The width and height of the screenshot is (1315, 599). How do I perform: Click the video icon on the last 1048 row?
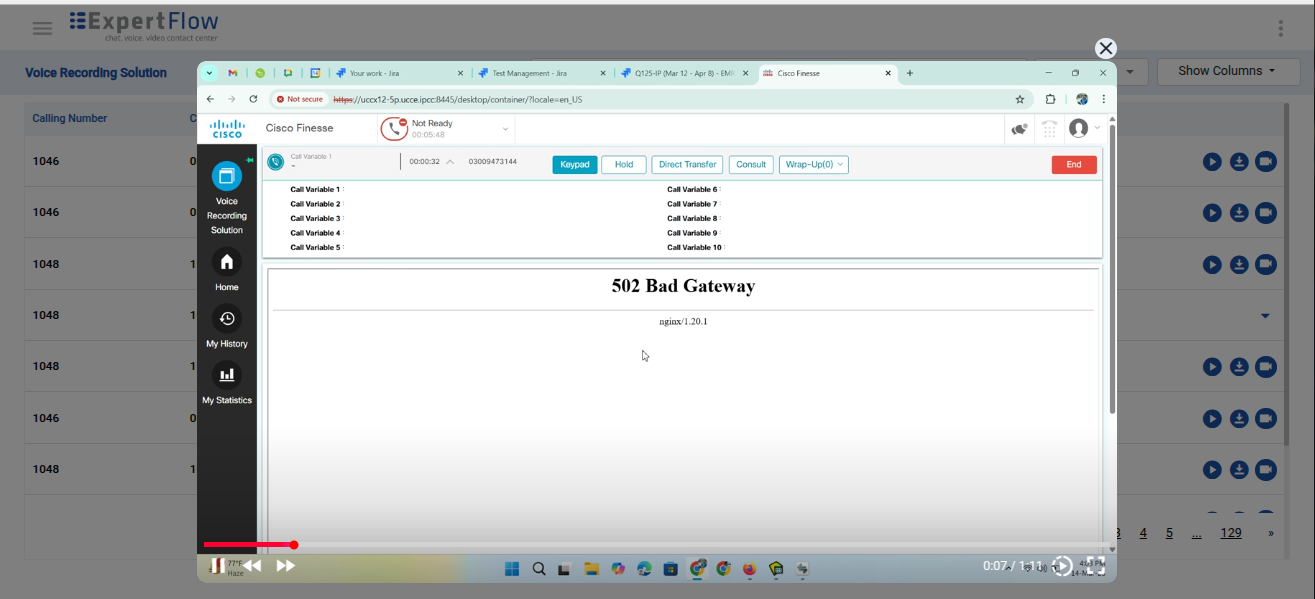click(x=1264, y=468)
